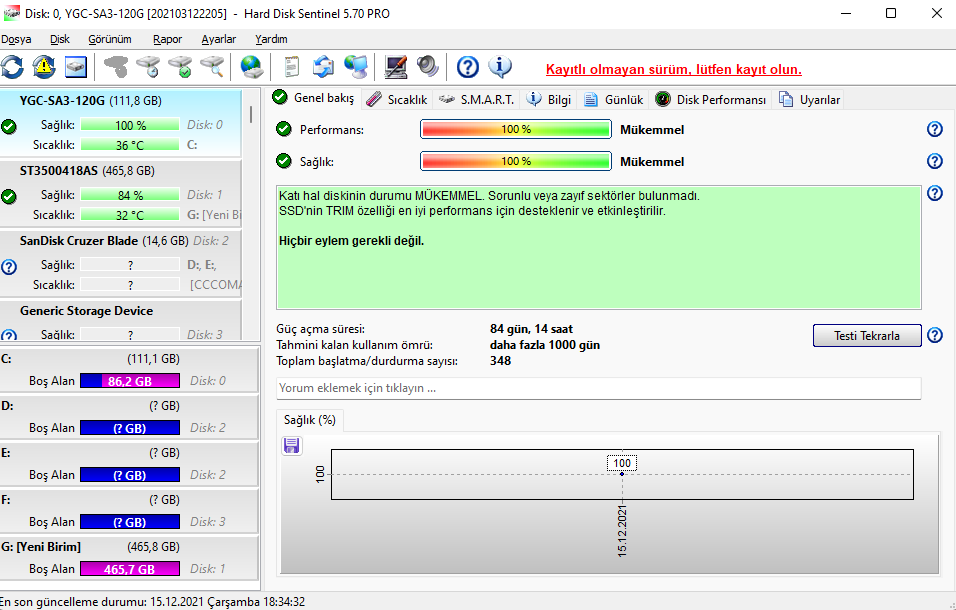
Task: Select the E: partition label
Action: pyautogui.click(x=6, y=453)
